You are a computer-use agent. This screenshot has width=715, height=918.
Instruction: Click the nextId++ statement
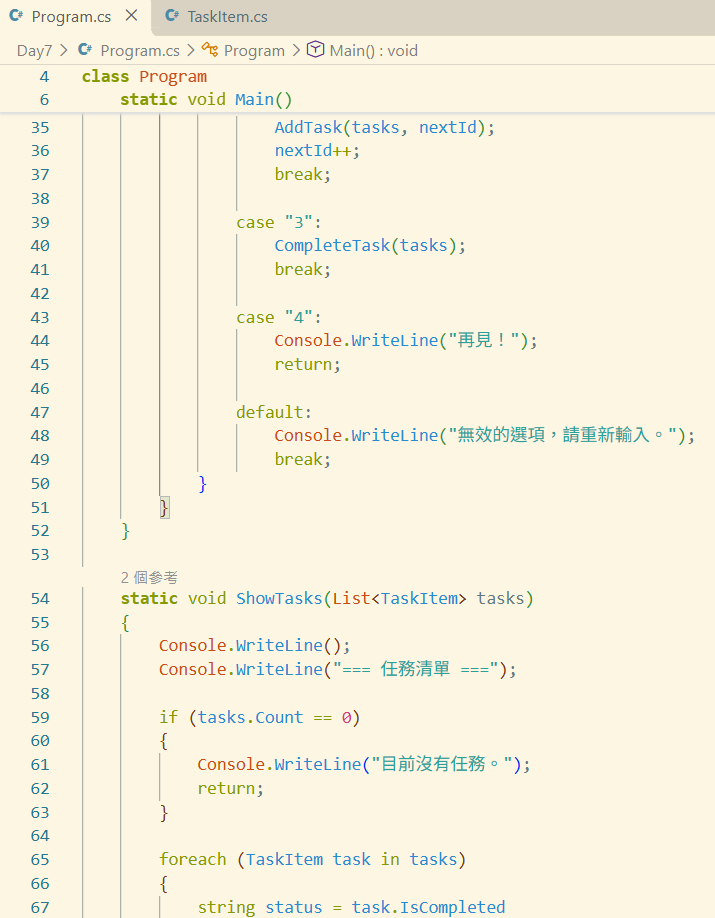[317, 151]
